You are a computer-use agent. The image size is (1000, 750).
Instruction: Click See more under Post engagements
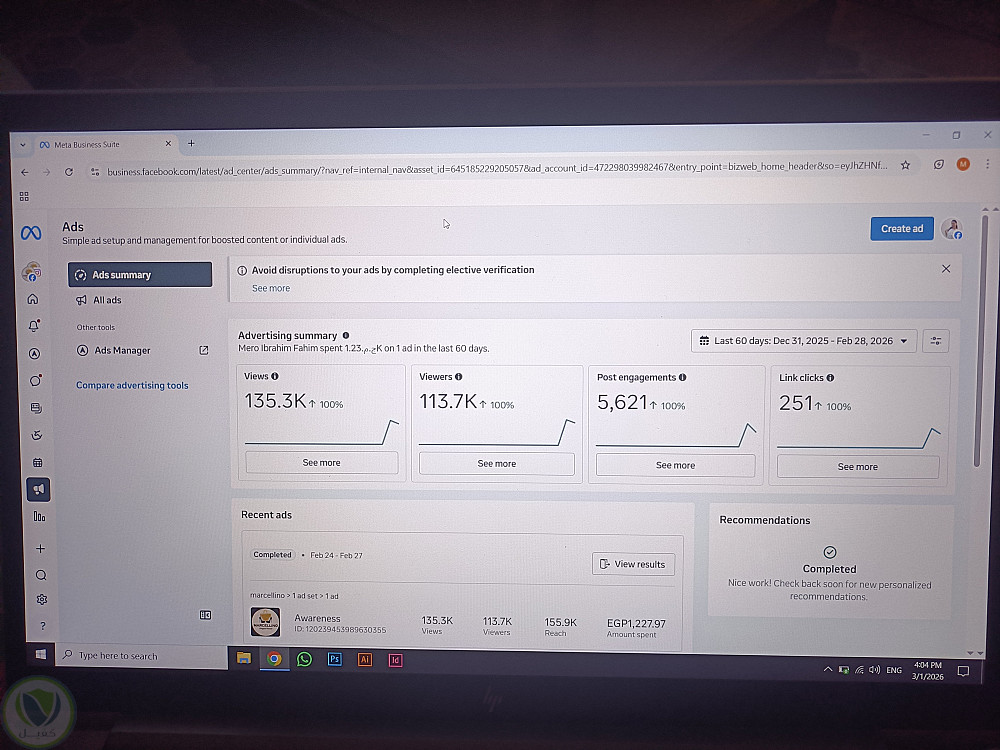(675, 465)
